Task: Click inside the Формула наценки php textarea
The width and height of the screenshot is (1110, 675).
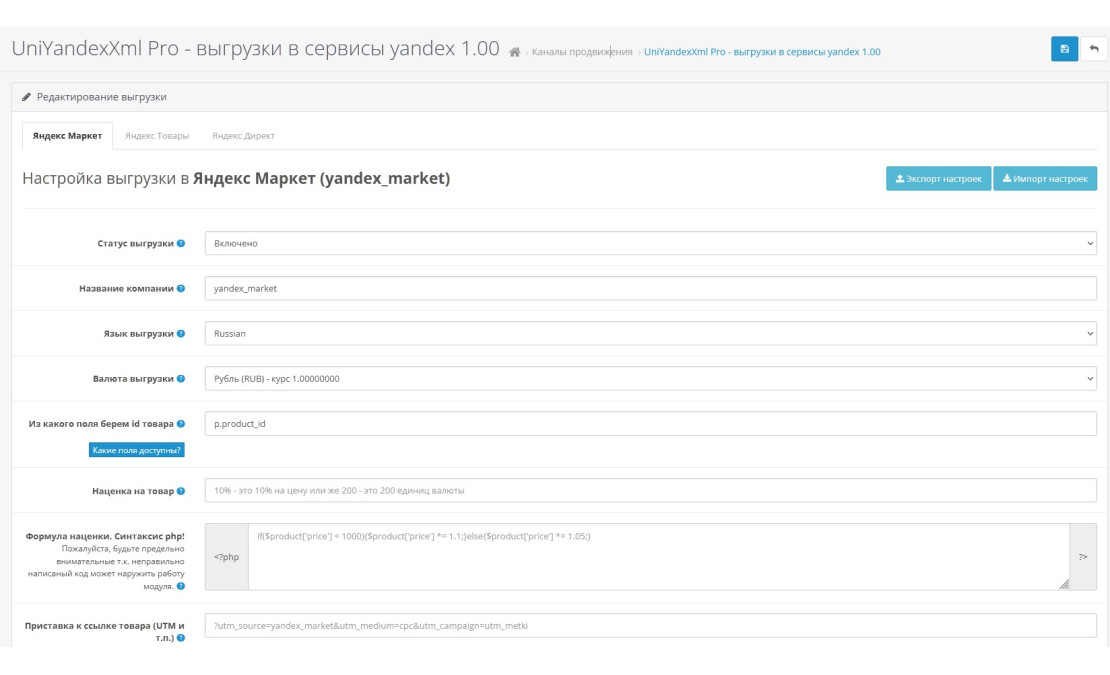Action: [x=659, y=557]
